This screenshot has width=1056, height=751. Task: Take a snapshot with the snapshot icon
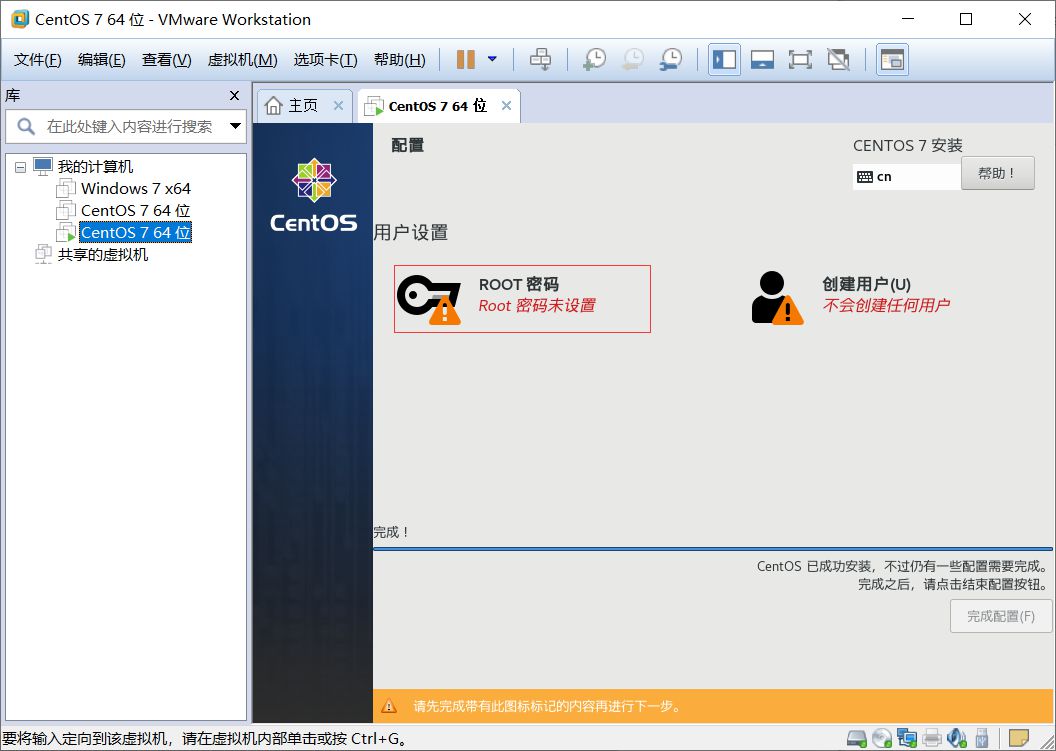click(594, 59)
